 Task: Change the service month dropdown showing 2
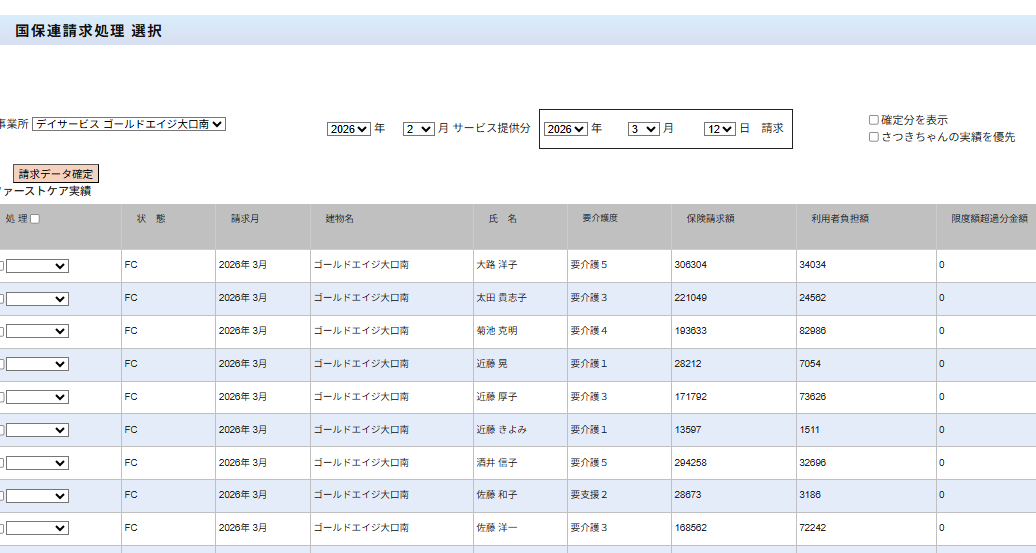(x=418, y=129)
